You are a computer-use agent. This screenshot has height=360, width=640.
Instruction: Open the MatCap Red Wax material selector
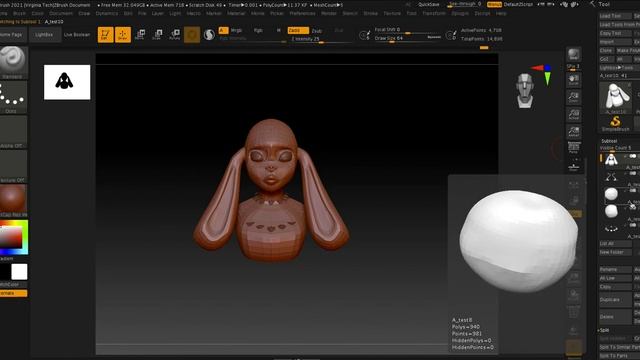(13, 201)
